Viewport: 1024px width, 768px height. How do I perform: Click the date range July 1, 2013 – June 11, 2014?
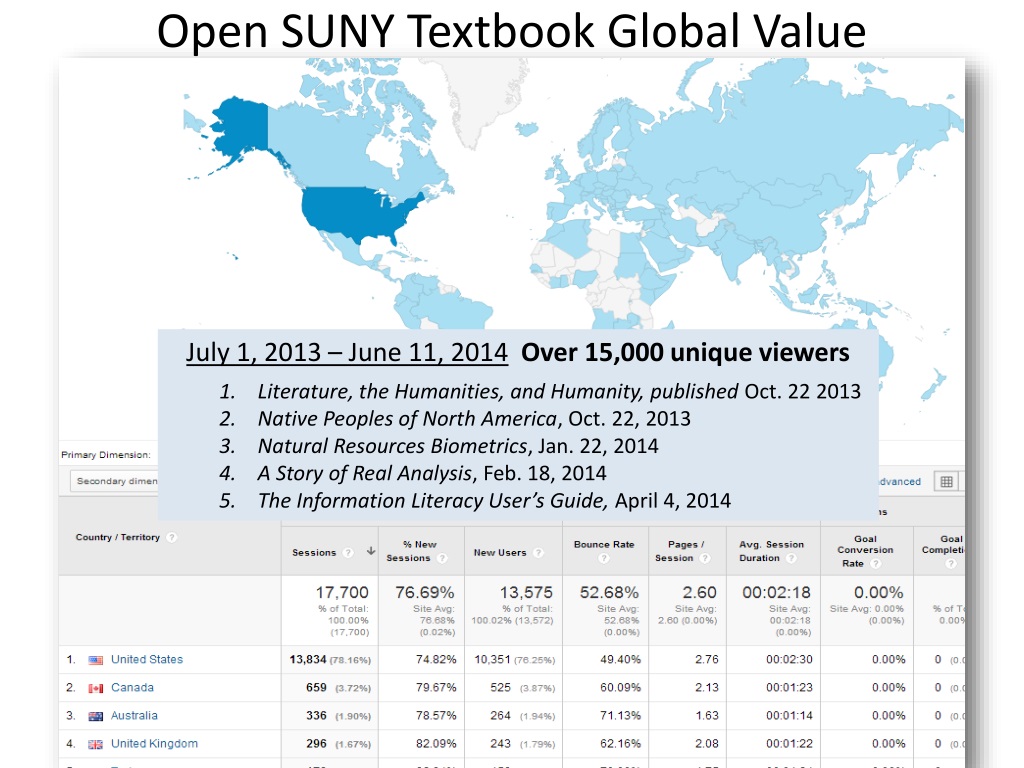[x=347, y=353]
